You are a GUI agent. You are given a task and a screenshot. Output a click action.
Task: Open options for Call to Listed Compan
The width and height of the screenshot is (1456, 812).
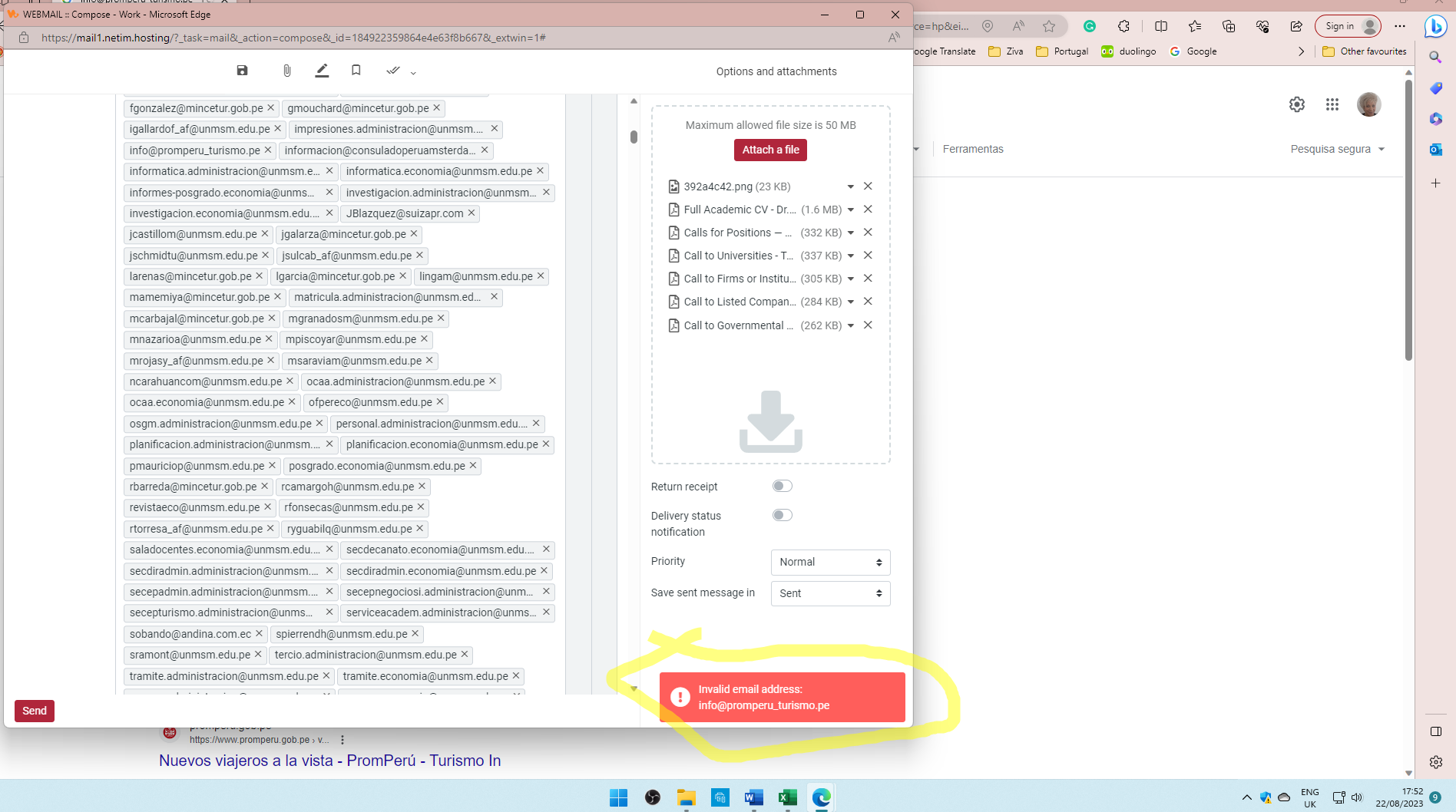(851, 302)
